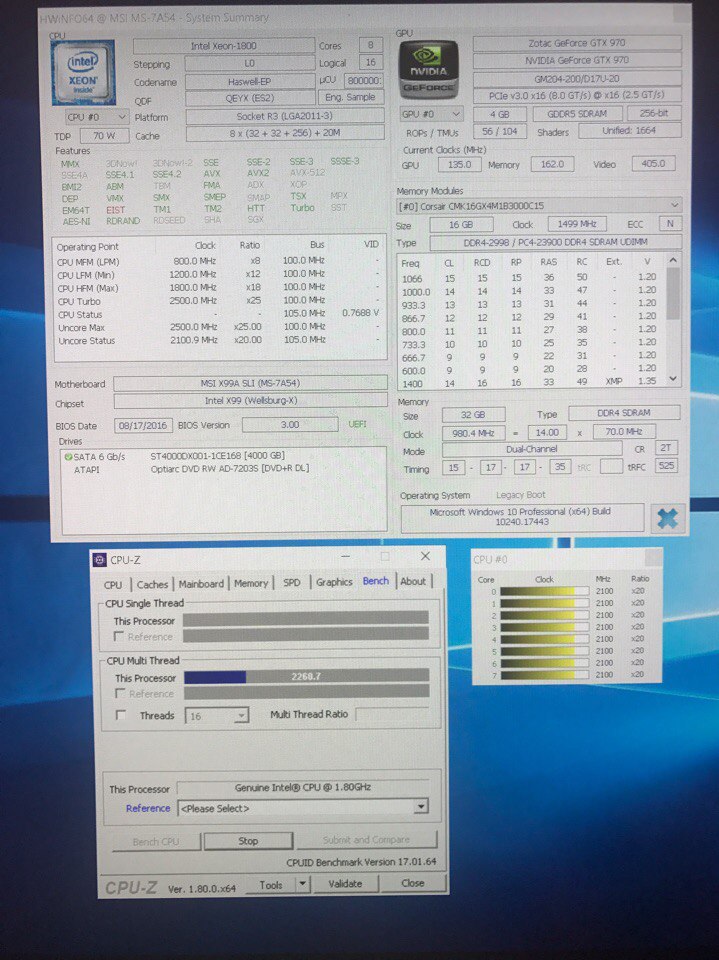Switch to the Caches tab
The image size is (719, 960).
pos(152,584)
